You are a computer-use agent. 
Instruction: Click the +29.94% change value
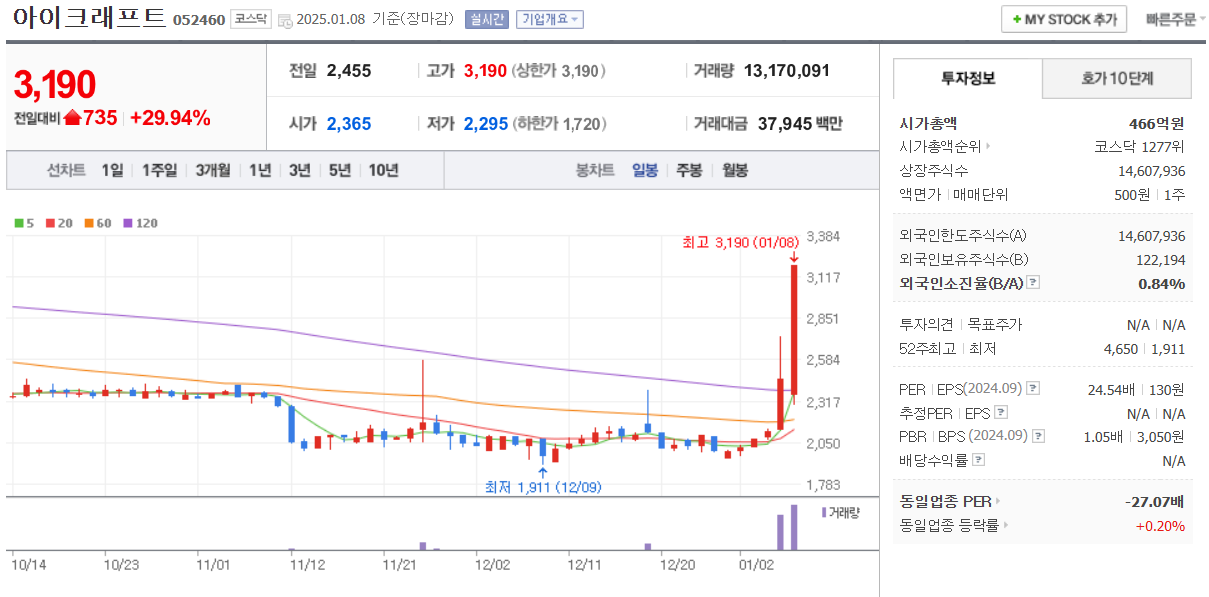click(x=170, y=118)
